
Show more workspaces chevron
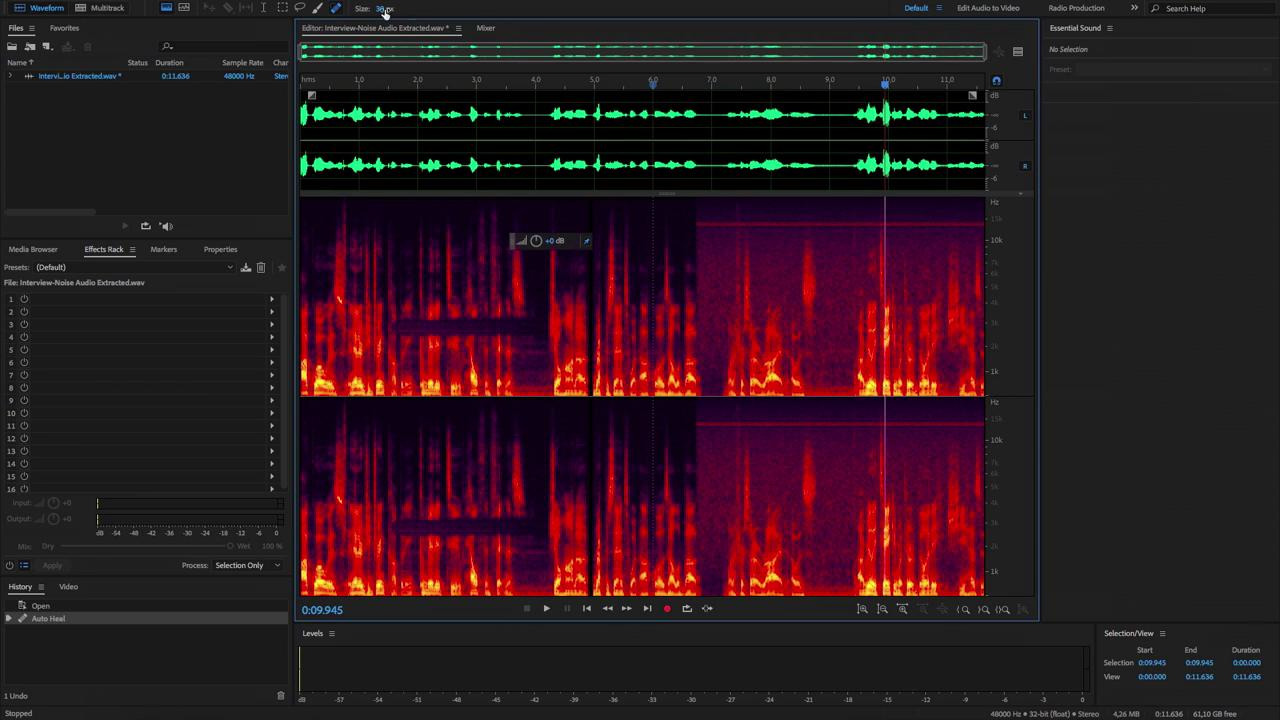point(1134,8)
